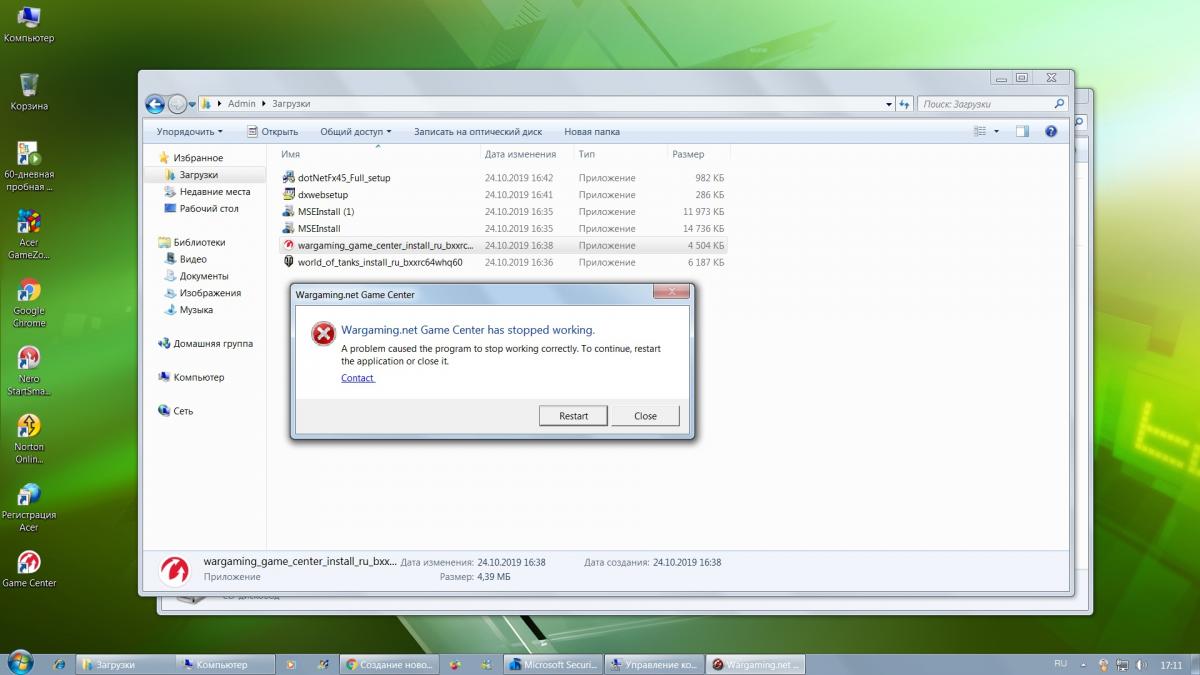Select the dotNetFx45_Full_setup file
The width and height of the screenshot is (1200, 675).
coord(344,178)
